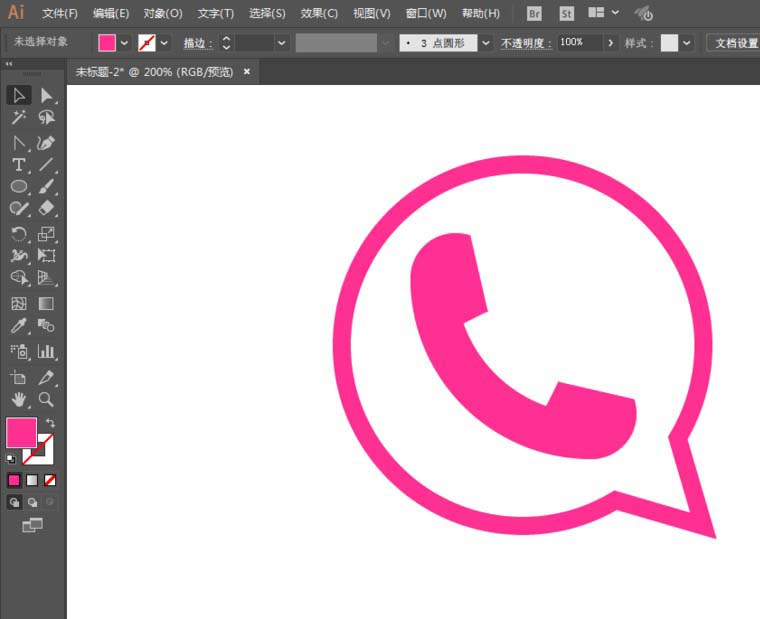Activate the Type tool
760x619 pixels.
(19, 165)
